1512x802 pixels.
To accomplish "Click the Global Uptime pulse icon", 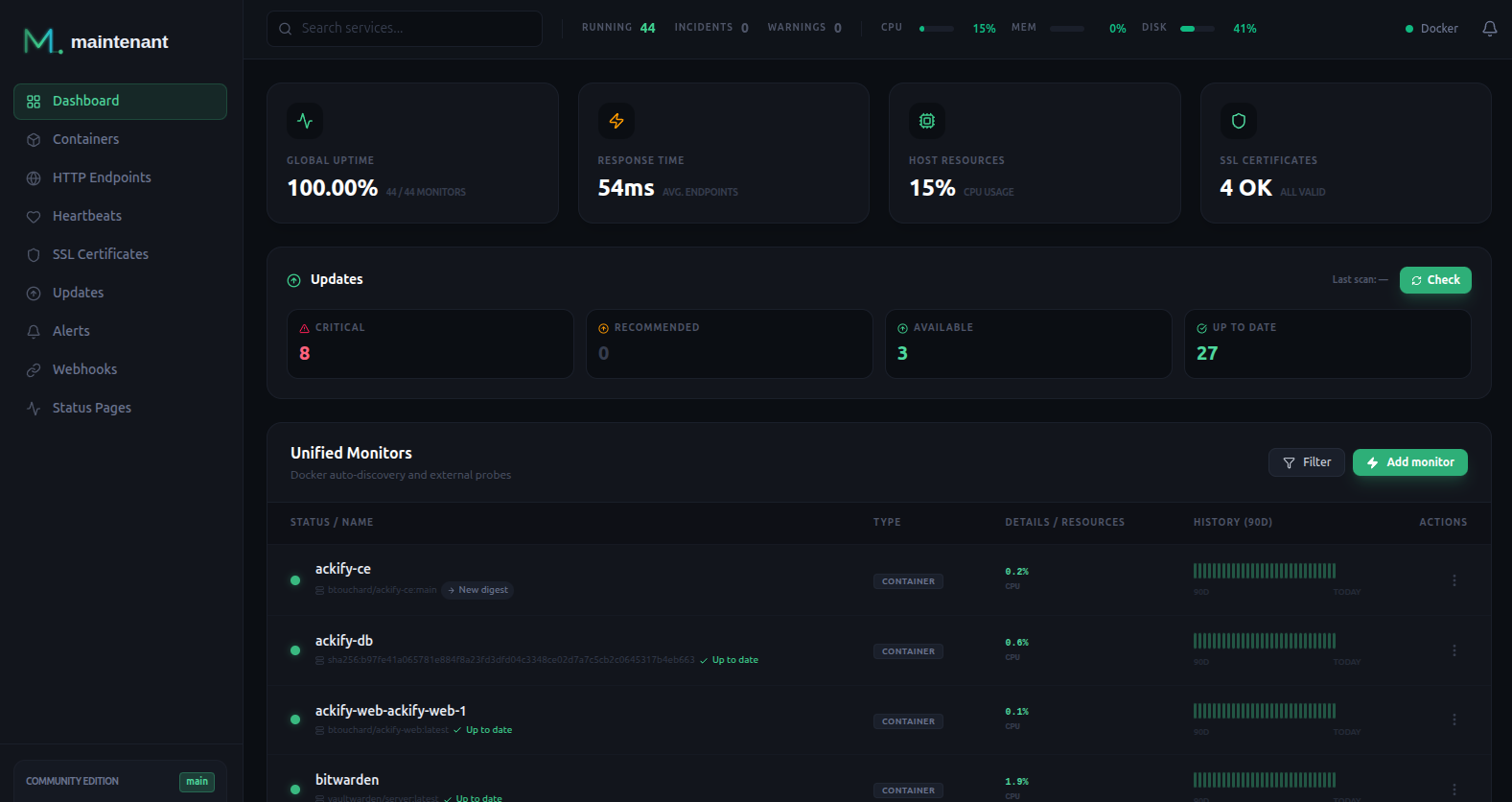I will point(305,121).
